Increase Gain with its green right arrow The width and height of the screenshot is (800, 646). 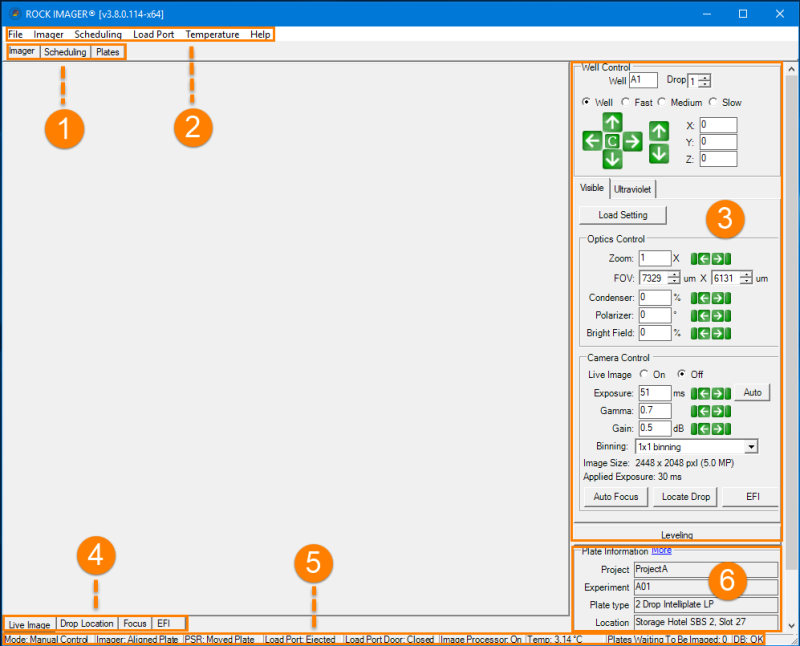point(717,429)
